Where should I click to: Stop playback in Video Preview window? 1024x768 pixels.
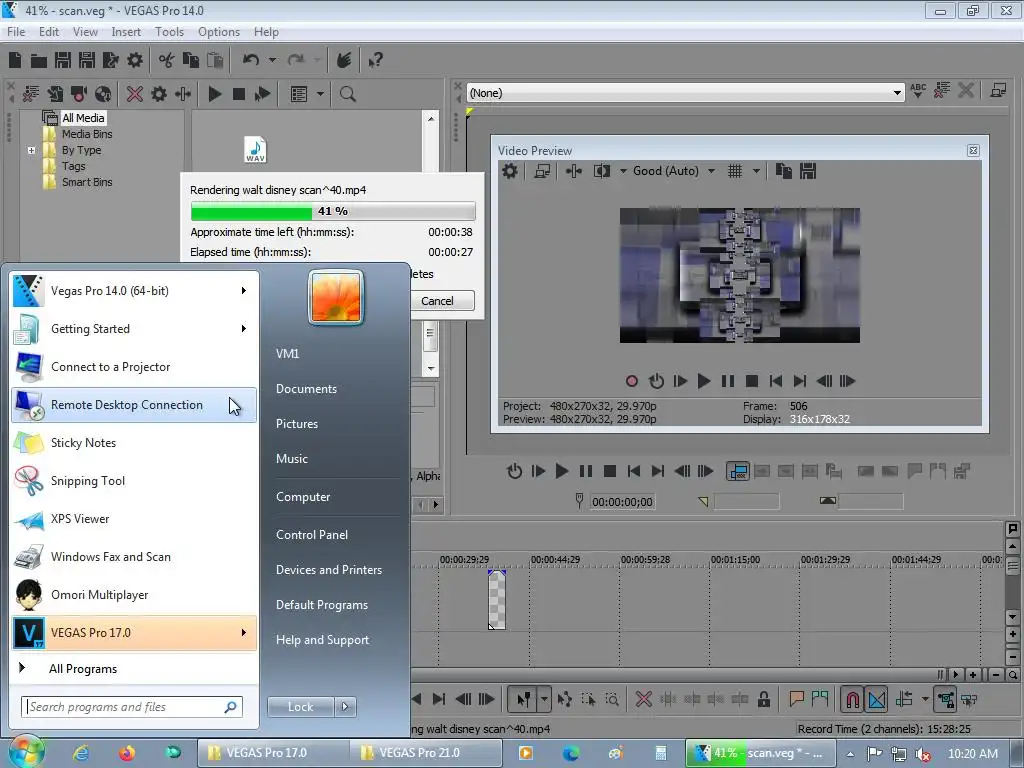point(752,381)
